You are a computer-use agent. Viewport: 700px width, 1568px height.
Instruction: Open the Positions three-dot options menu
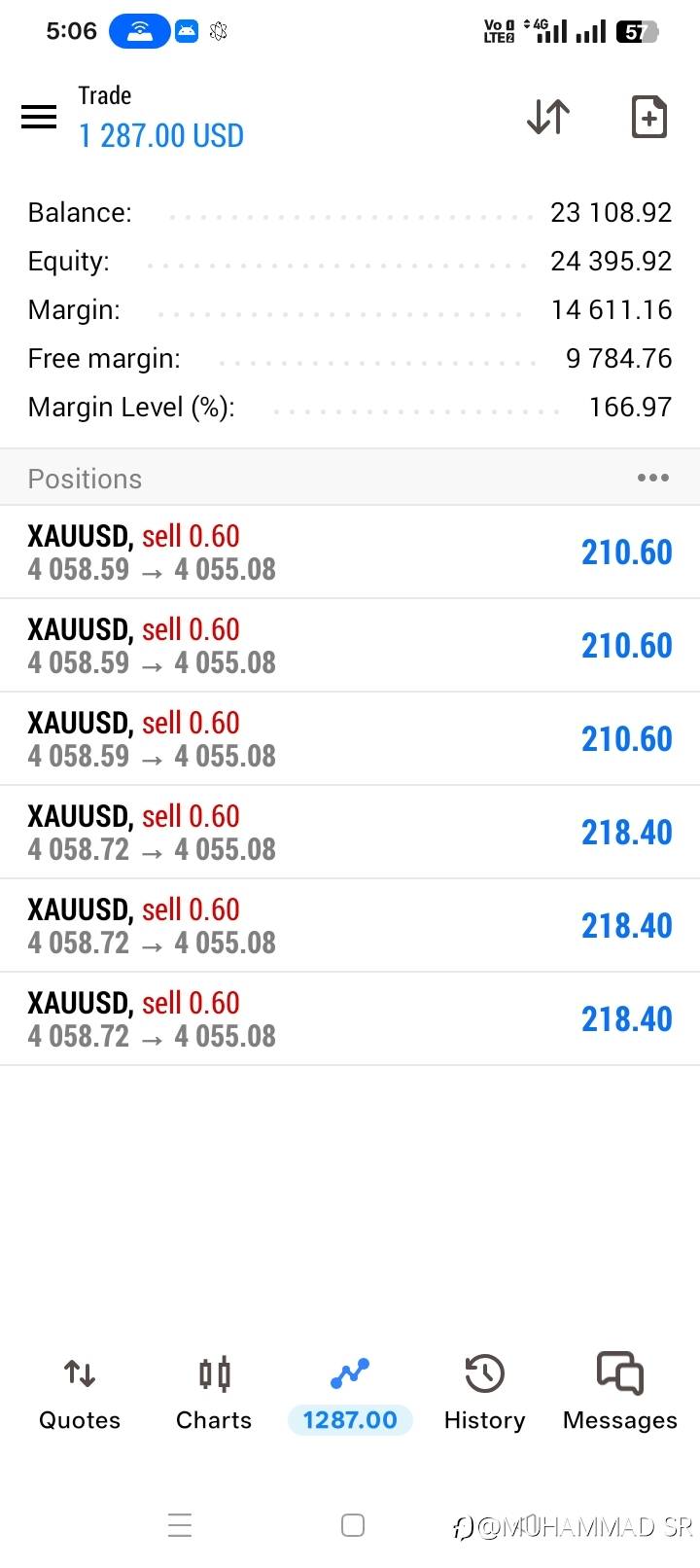click(x=652, y=478)
